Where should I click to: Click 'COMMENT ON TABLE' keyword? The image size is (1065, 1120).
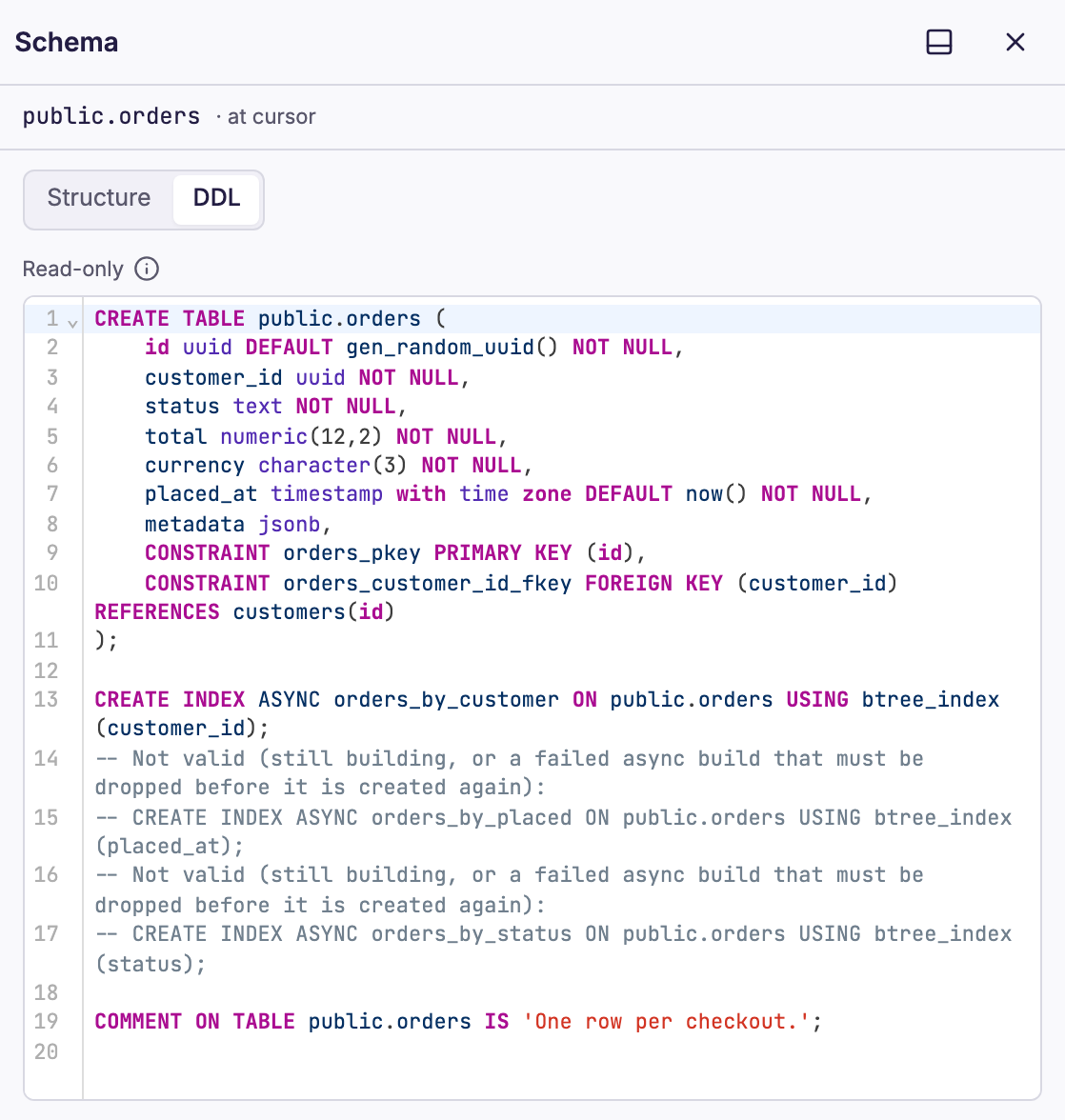pyautogui.click(x=194, y=1021)
